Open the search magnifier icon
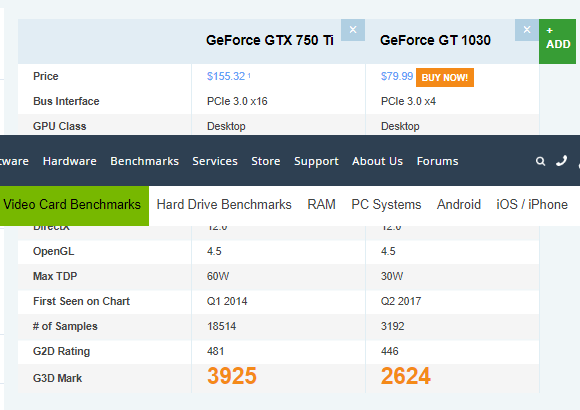Viewport: 580px width, 410px height. (540, 161)
